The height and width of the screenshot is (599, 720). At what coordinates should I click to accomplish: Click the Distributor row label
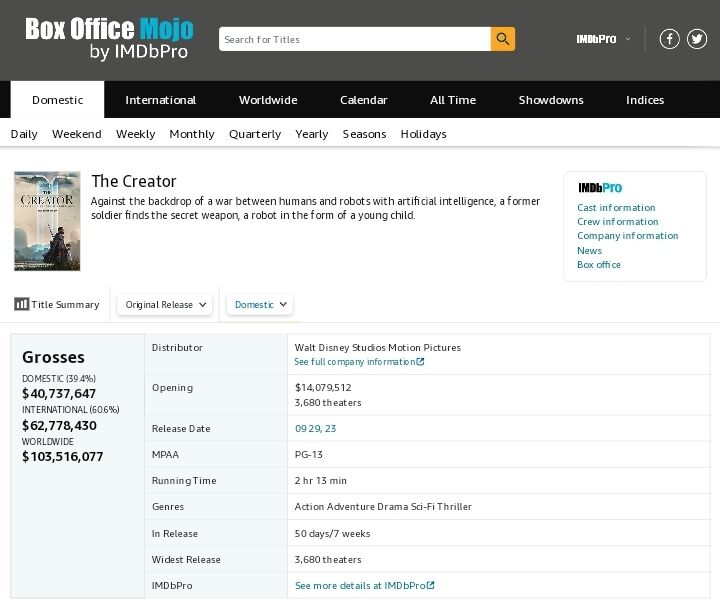(x=177, y=348)
